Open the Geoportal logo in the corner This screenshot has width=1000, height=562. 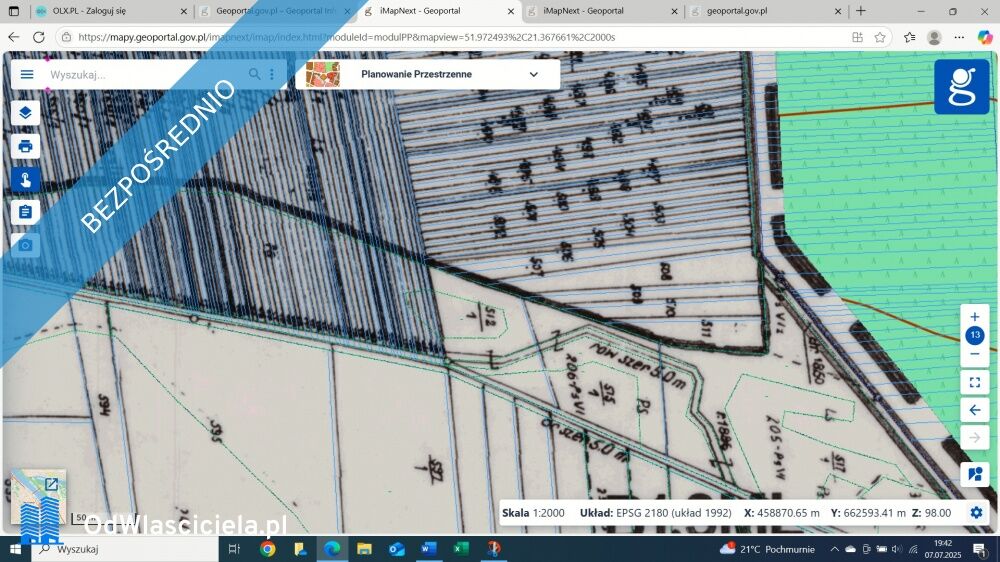point(961,87)
